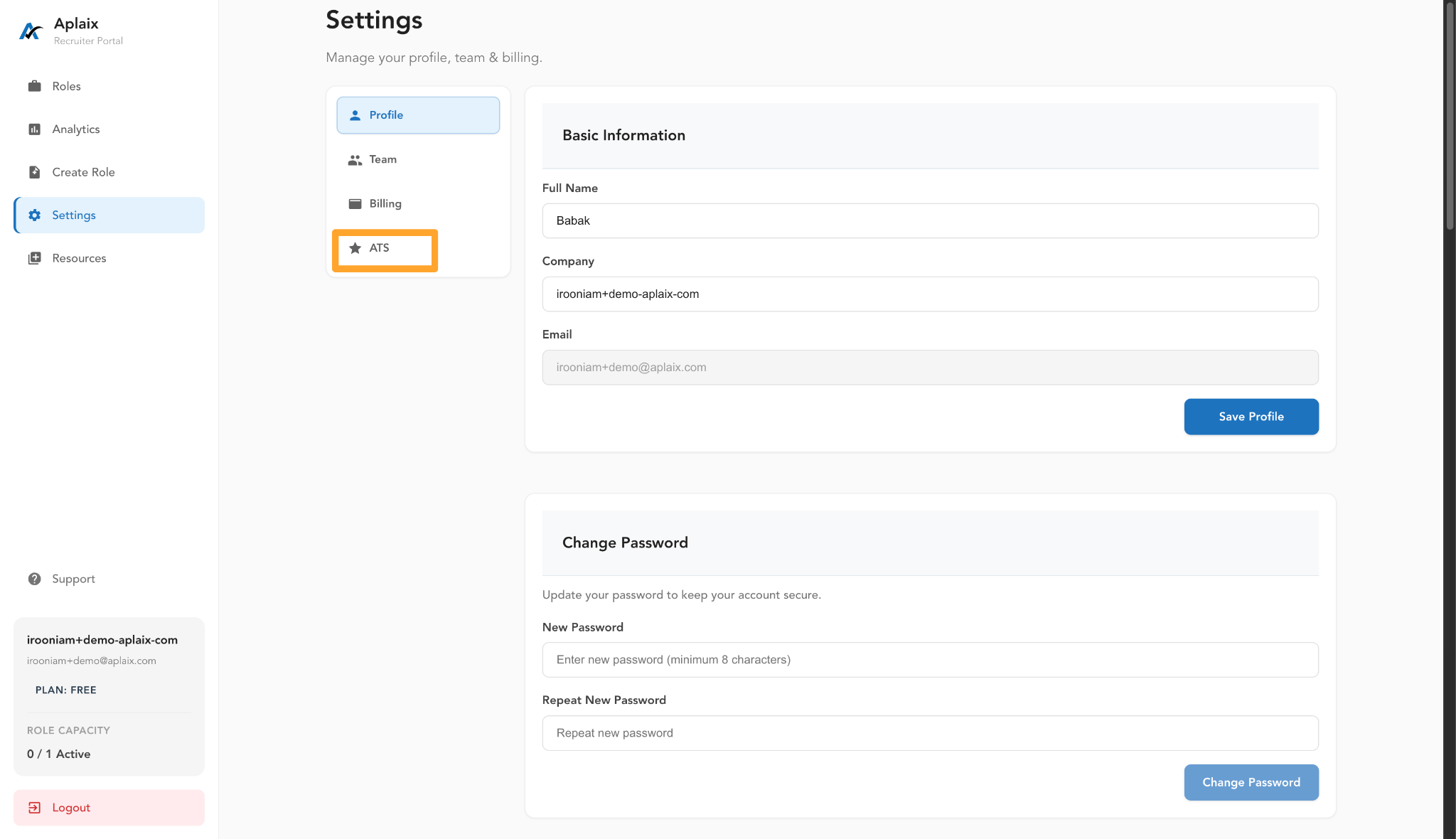
Task: Click the Create Role document icon
Action: 34,172
